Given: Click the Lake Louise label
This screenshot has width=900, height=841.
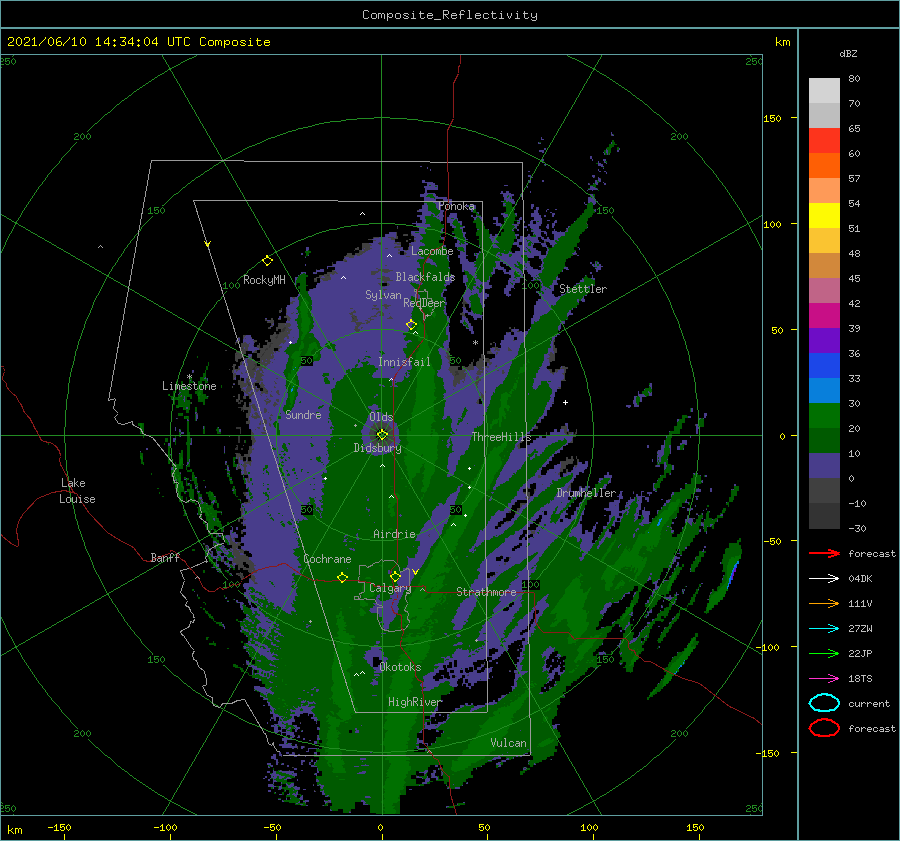Looking at the screenshot, I should [x=77, y=491].
